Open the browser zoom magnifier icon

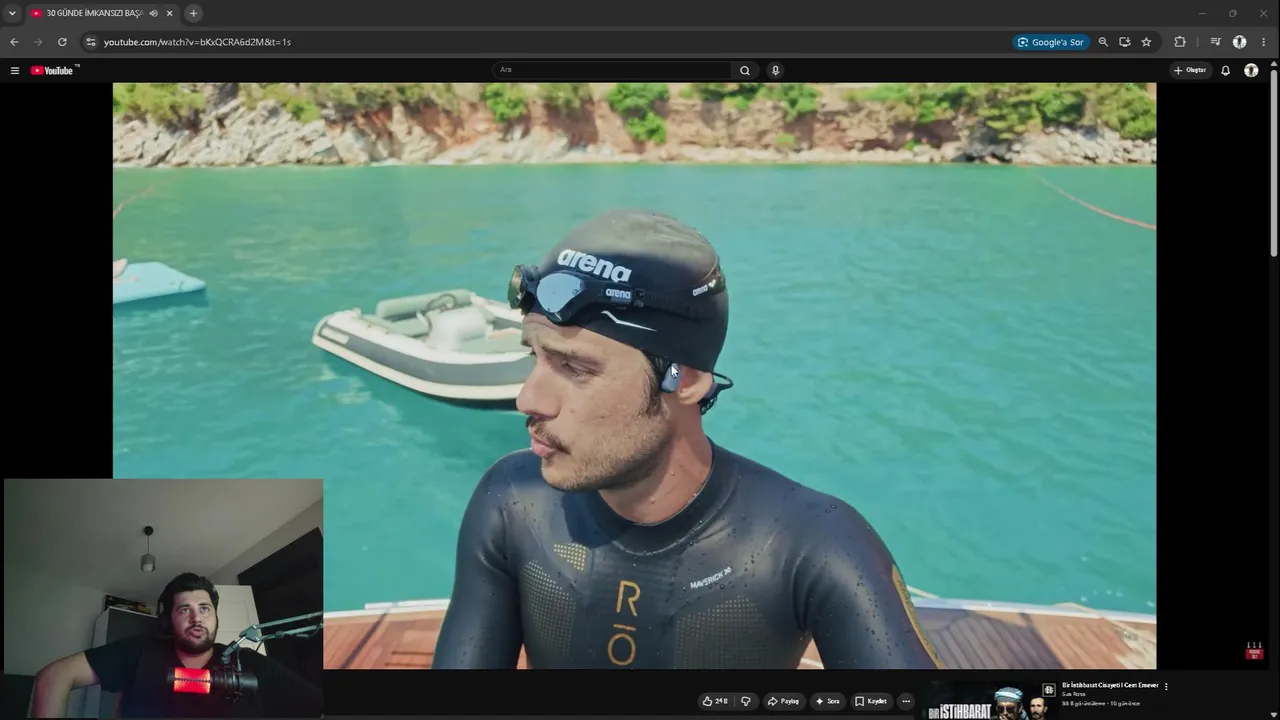[x=1103, y=42]
